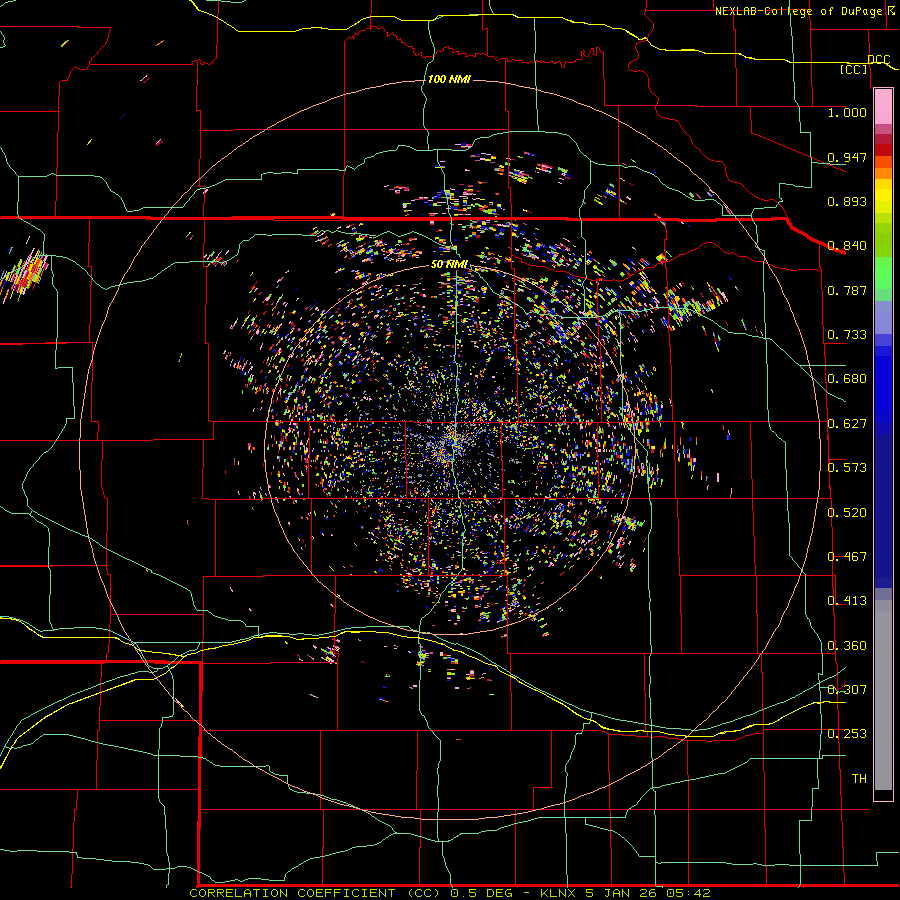Select the 0.893 scale value

[847, 201]
